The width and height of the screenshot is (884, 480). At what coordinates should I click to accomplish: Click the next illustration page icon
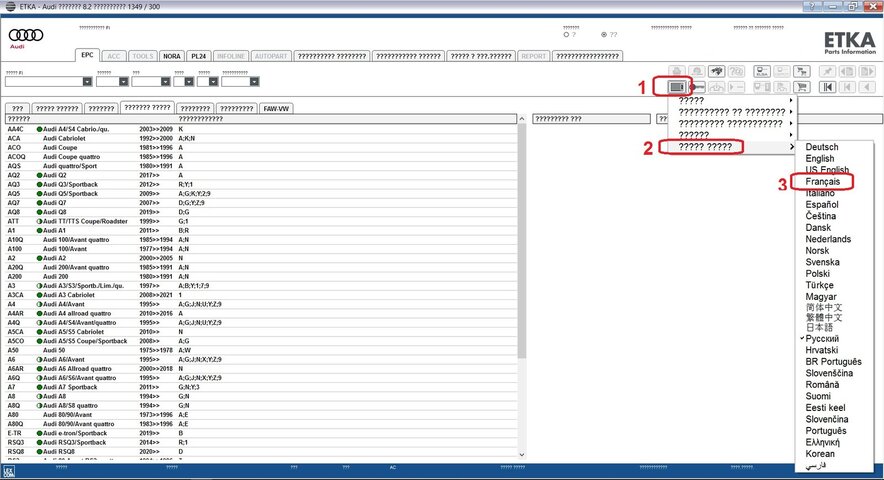click(867, 72)
